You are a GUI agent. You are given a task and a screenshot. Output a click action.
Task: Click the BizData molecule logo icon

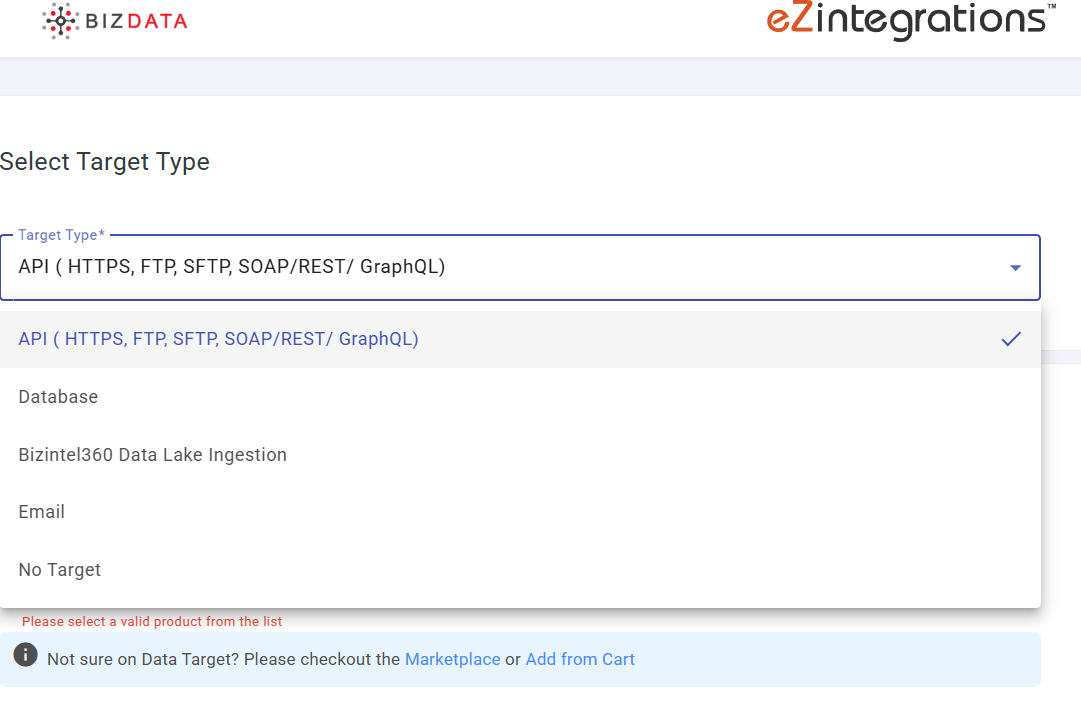[60, 20]
